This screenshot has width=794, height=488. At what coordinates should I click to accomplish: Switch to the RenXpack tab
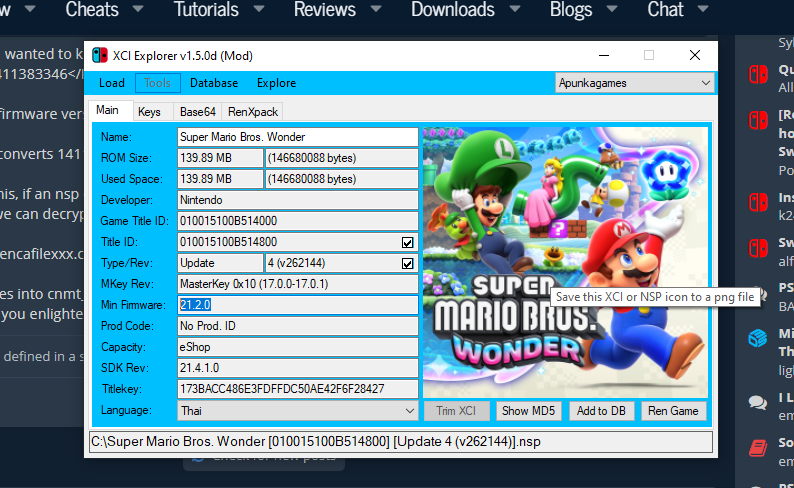click(x=253, y=112)
